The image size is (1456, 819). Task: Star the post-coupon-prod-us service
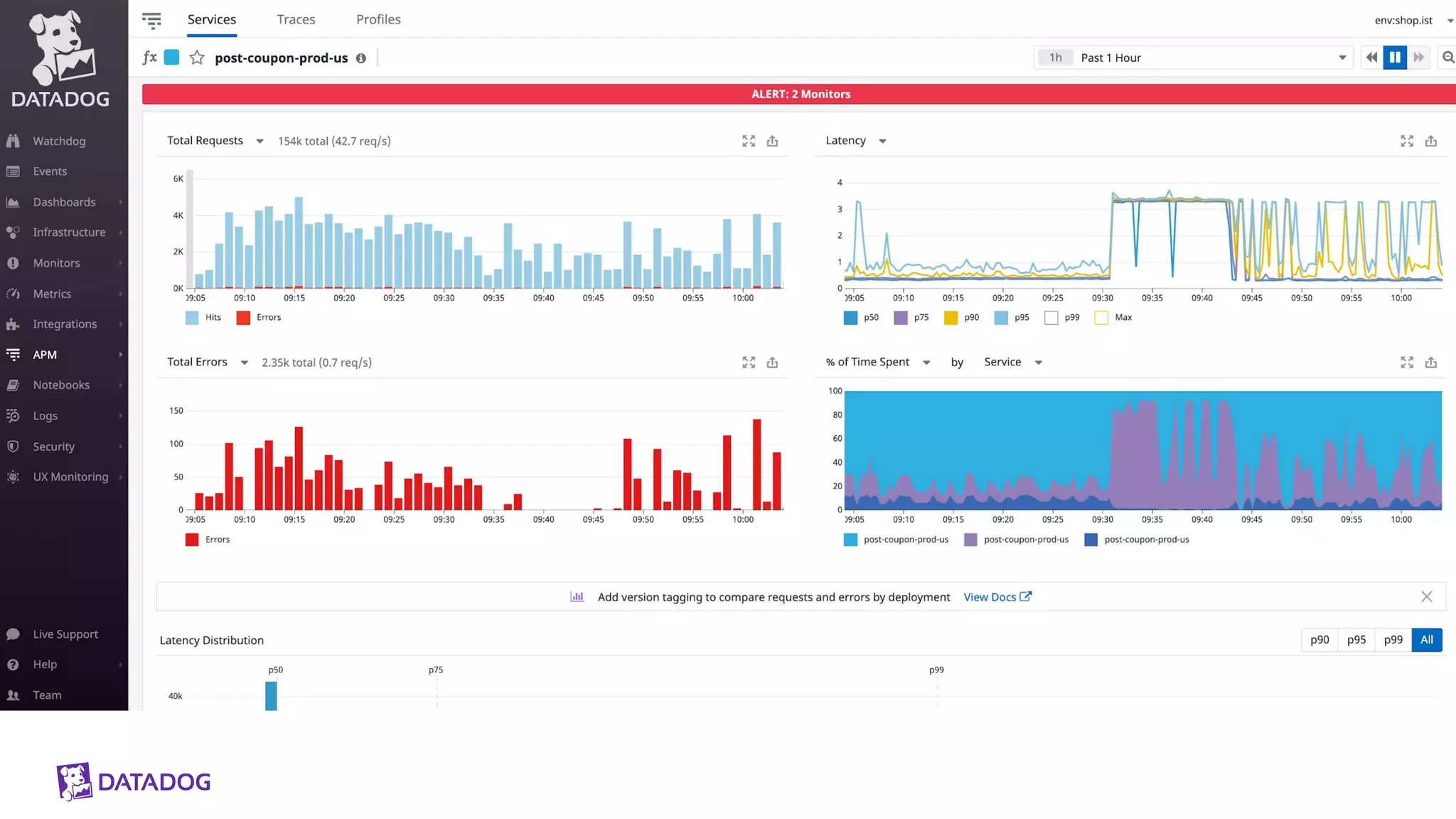click(197, 58)
